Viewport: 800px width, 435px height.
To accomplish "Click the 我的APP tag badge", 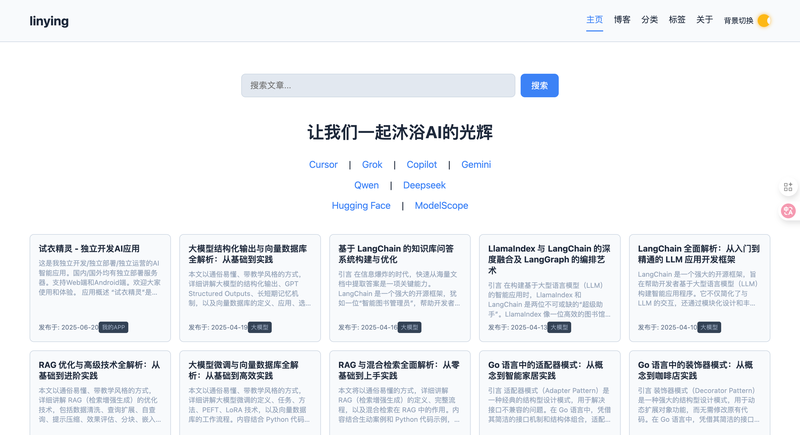I will tap(113, 327).
